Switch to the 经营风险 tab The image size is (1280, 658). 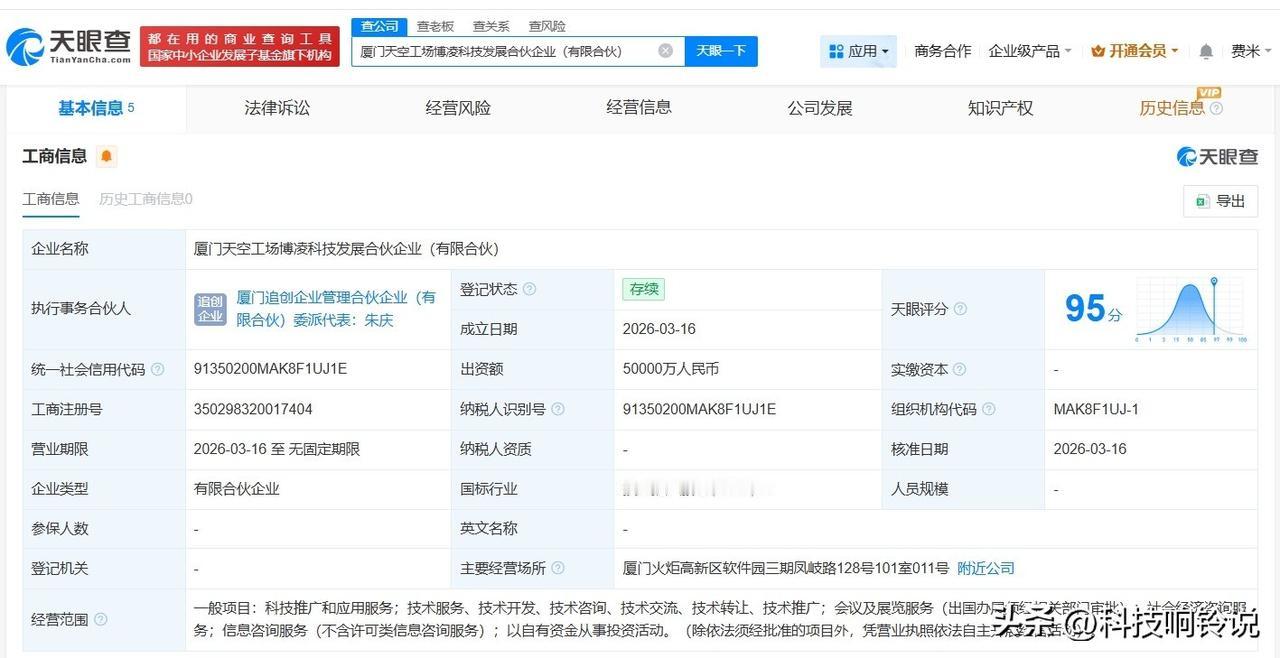[x=458, y=108]
